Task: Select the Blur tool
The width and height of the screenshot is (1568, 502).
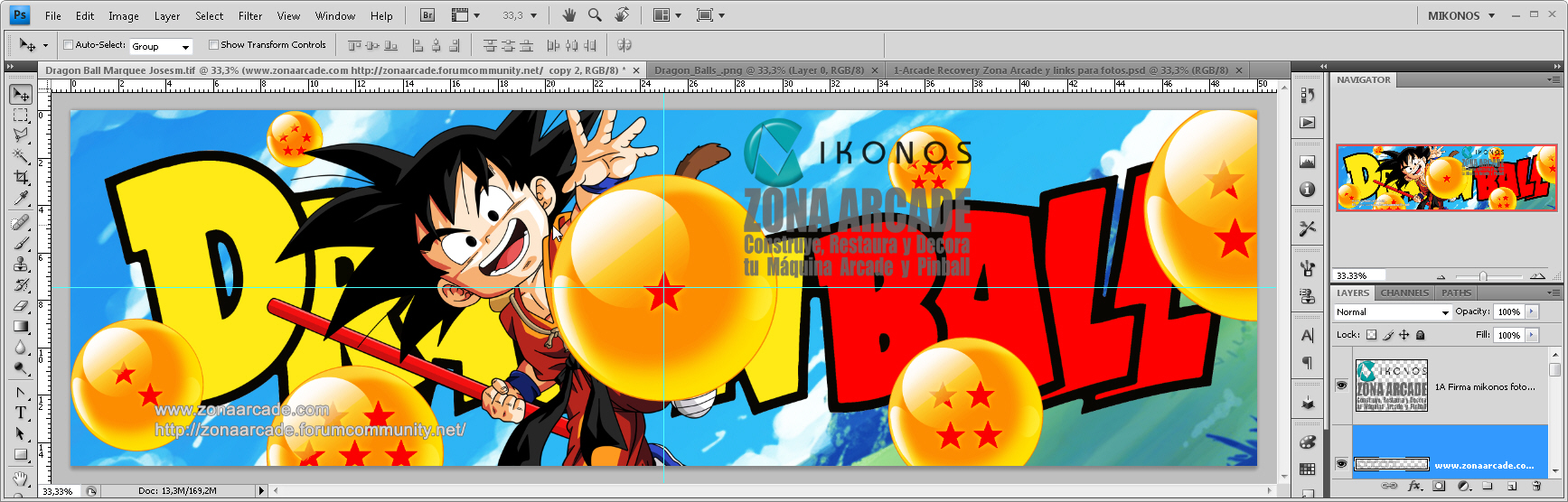Action: click(21, 348)
